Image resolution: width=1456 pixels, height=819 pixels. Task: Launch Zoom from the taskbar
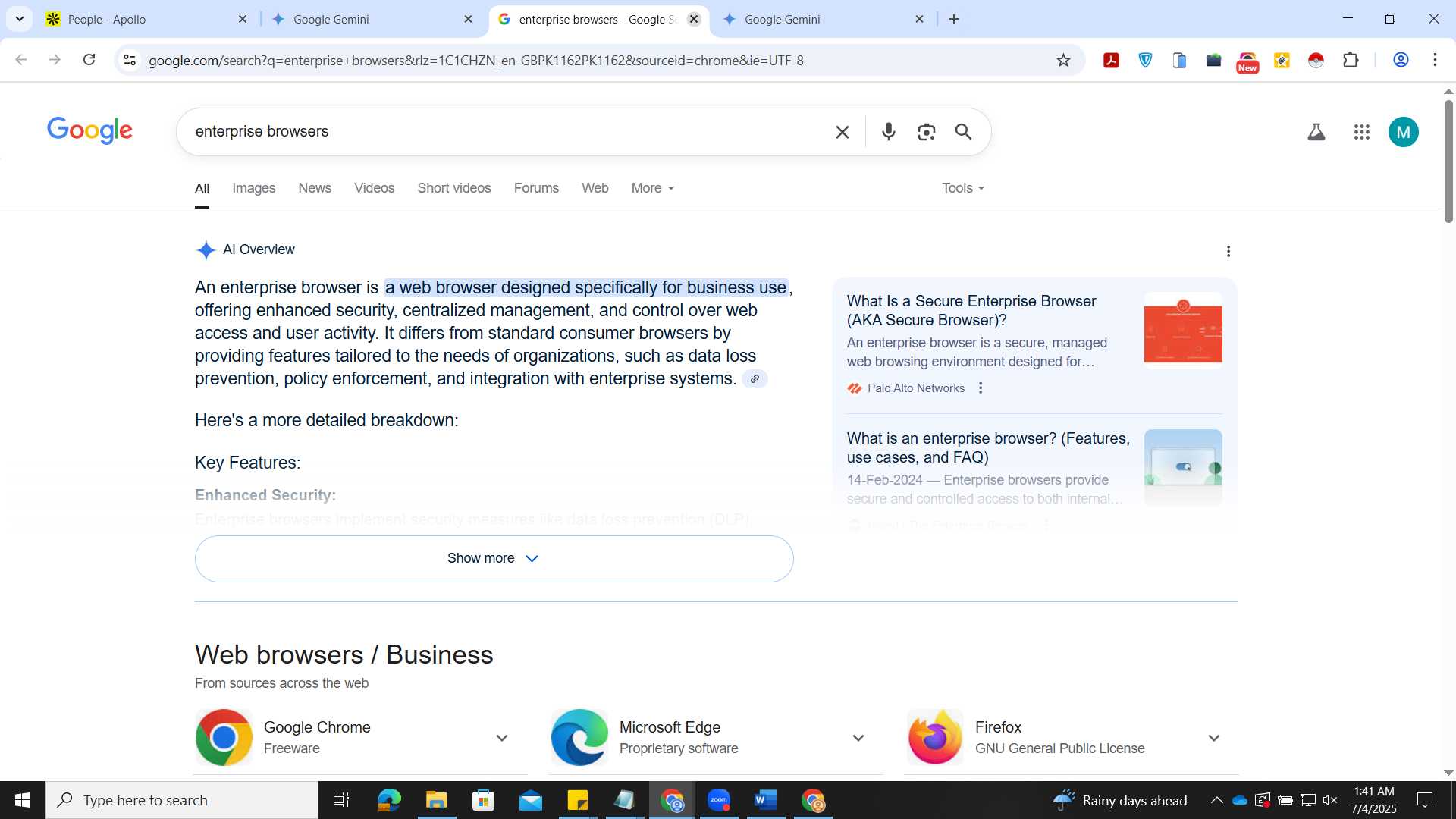click(x=718, y=800)
